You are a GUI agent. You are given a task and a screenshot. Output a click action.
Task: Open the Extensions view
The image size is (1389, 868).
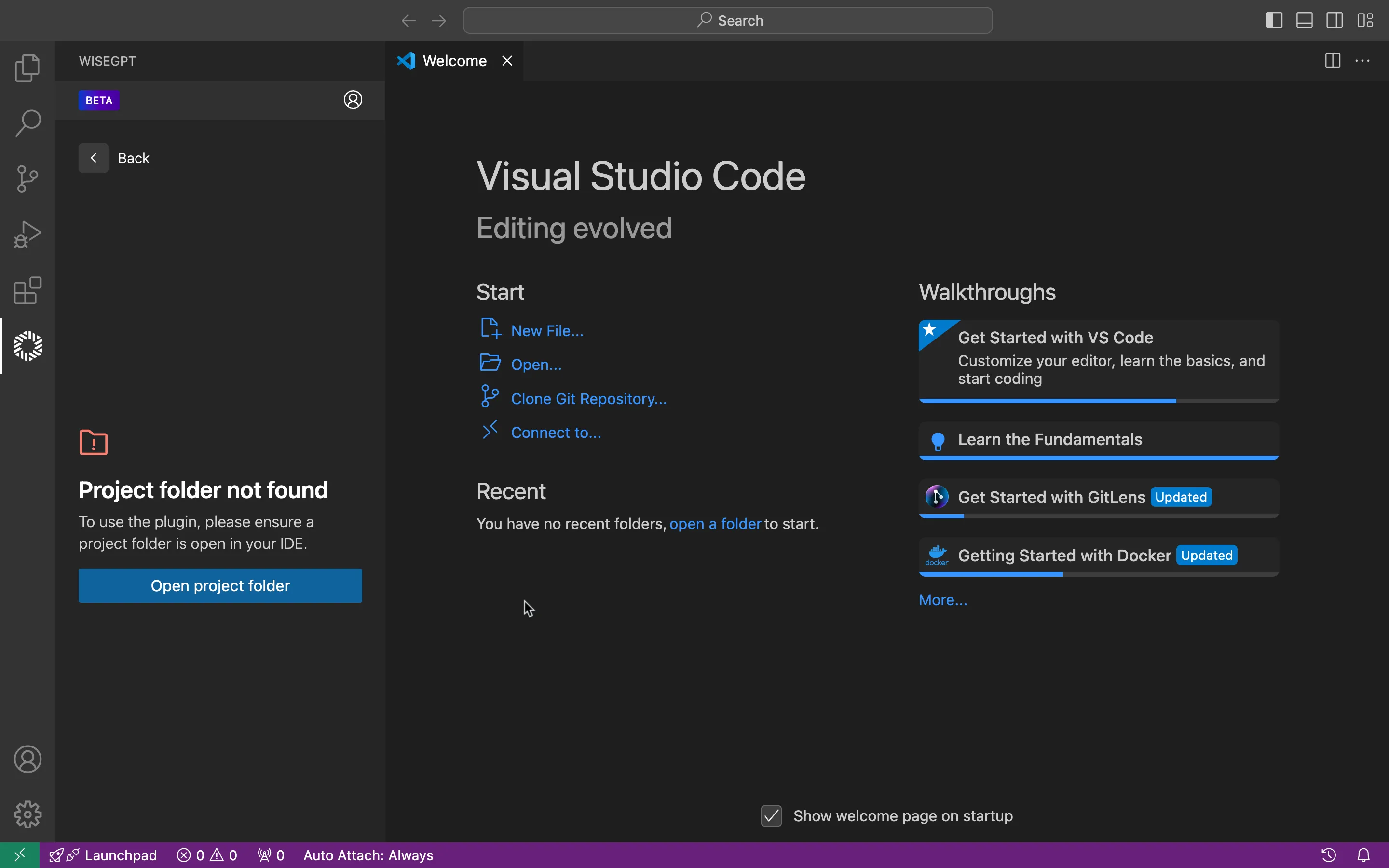pos(27,290)
